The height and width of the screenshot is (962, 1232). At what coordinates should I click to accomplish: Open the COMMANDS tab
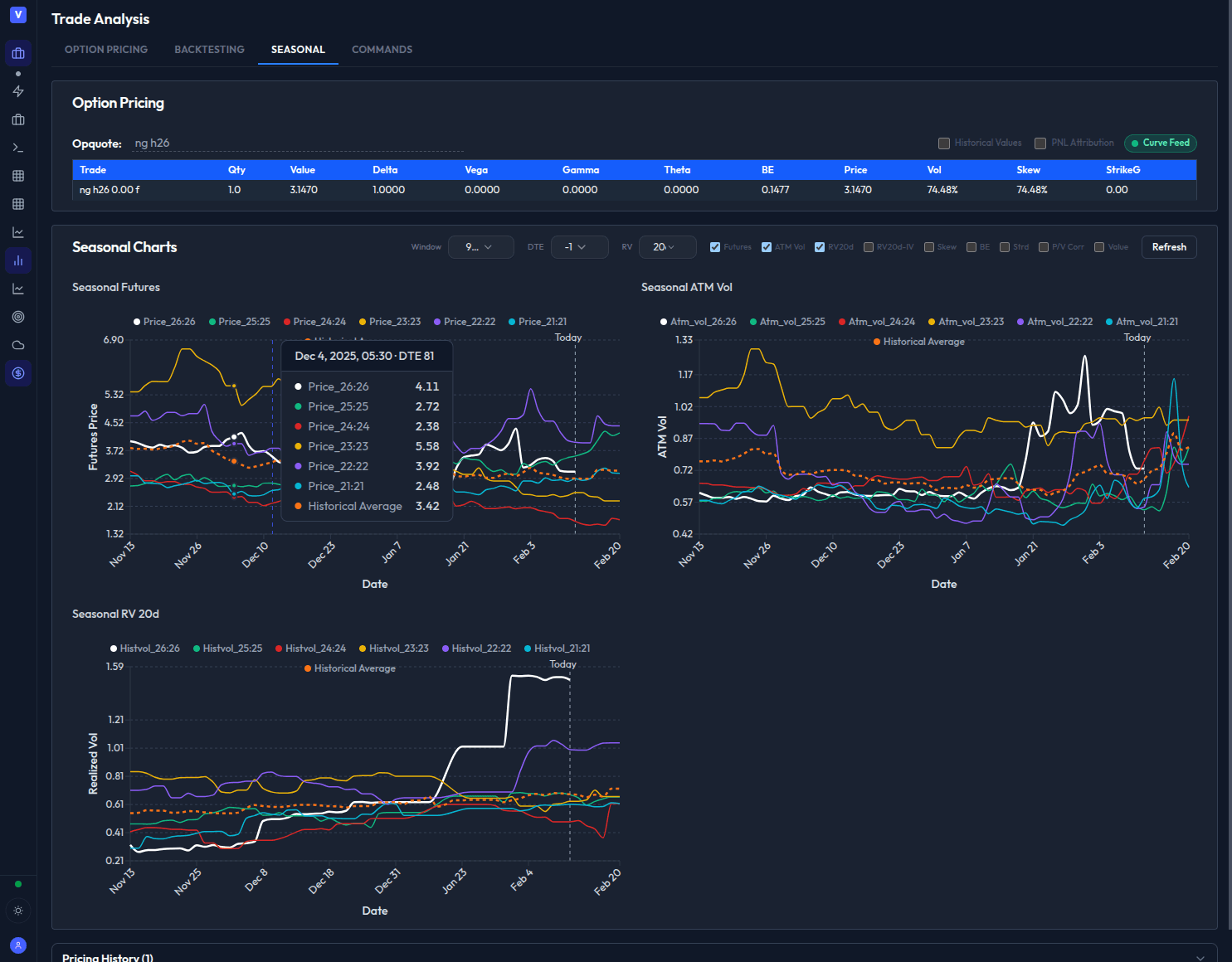point(382,49)
